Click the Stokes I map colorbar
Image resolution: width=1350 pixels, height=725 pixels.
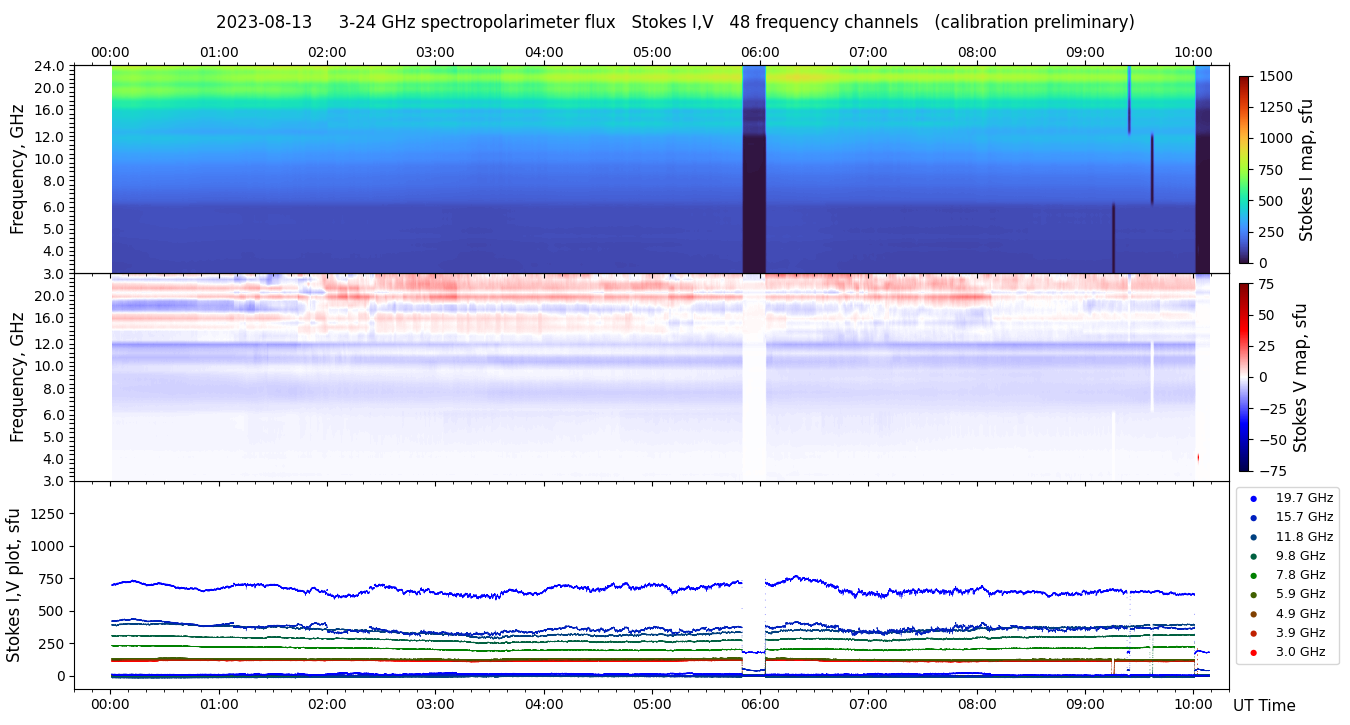point(1244,169)
